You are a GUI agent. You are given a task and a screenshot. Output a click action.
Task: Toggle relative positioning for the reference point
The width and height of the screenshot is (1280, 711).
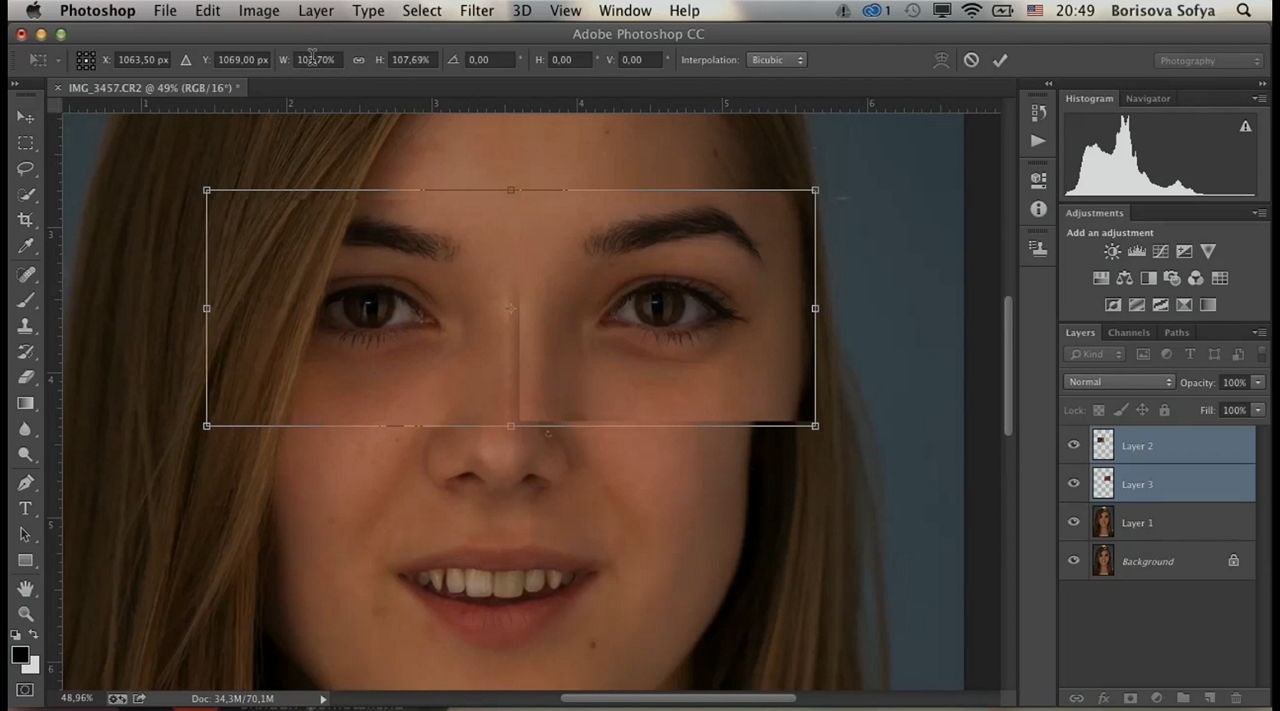186,60
